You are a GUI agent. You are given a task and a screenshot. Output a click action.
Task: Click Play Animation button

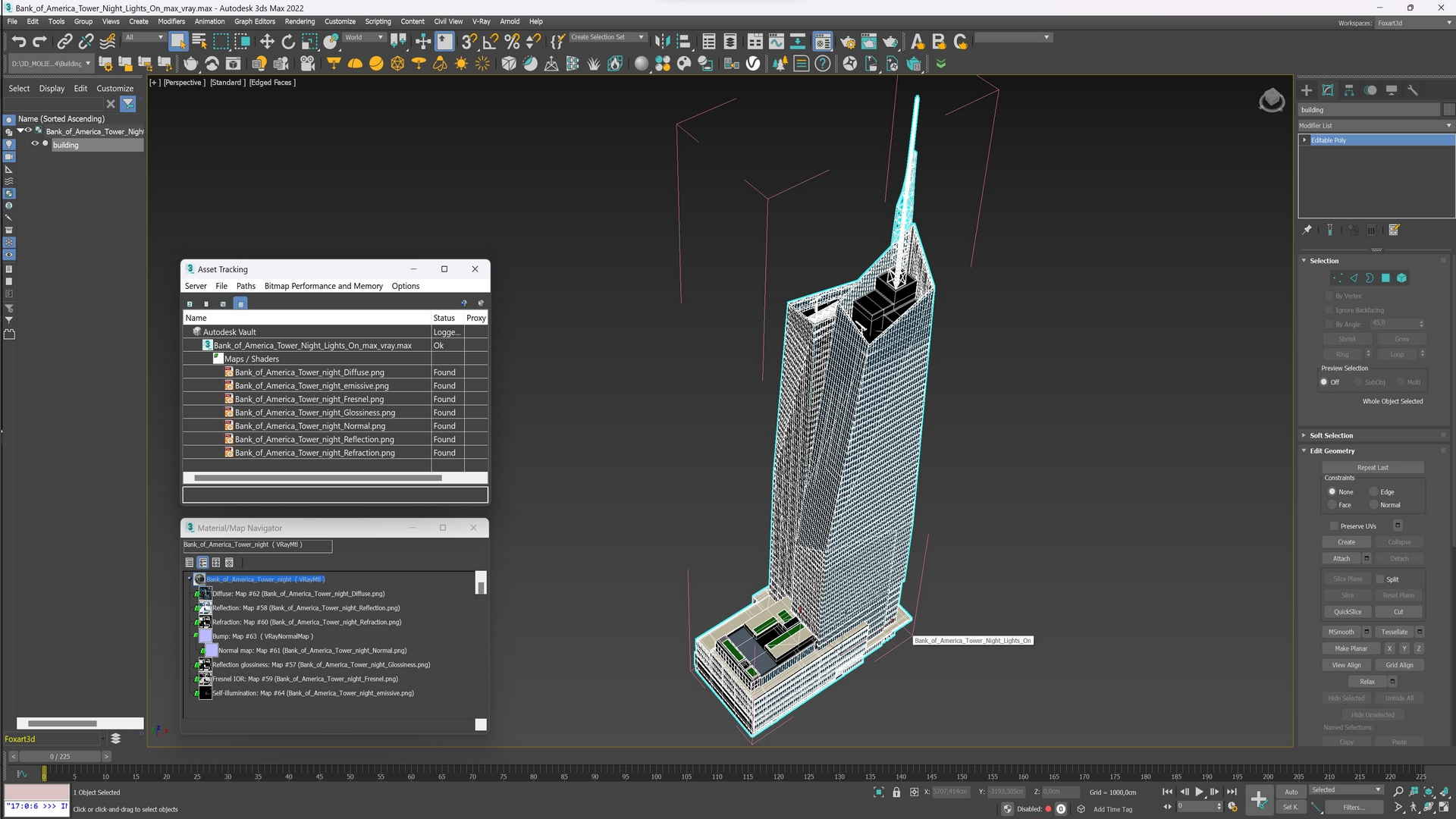[1200, 792]
